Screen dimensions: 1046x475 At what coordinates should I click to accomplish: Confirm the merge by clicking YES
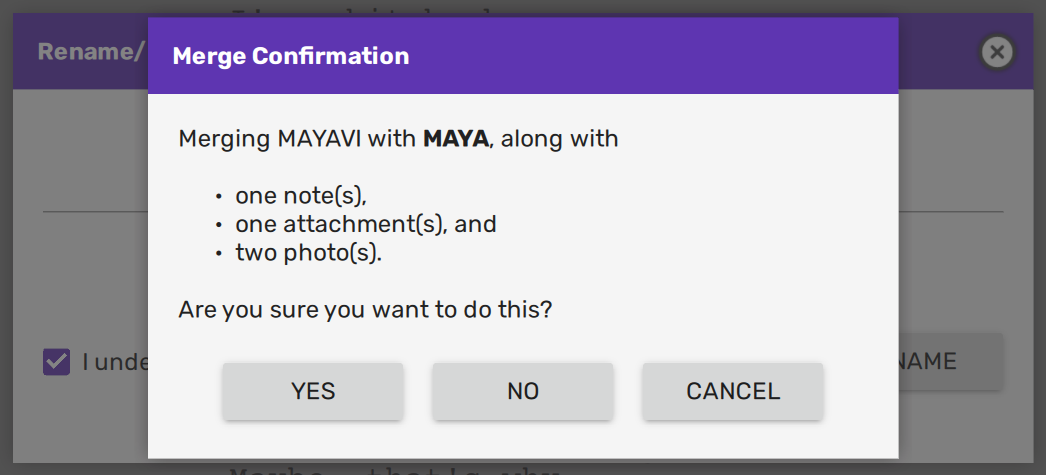(x=313, y=391)
